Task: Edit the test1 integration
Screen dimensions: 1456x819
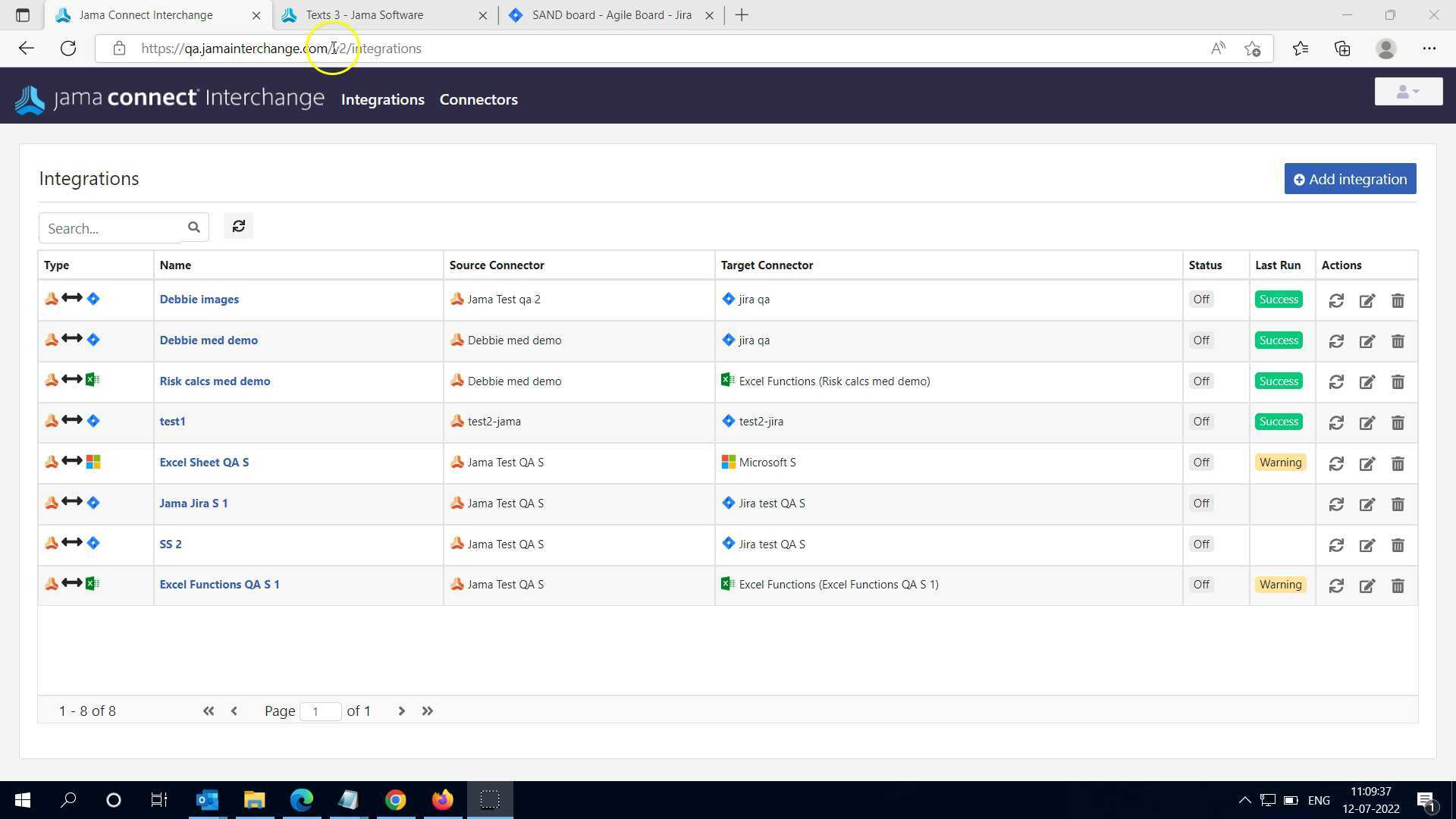Action: click(x=1367, y=422)
